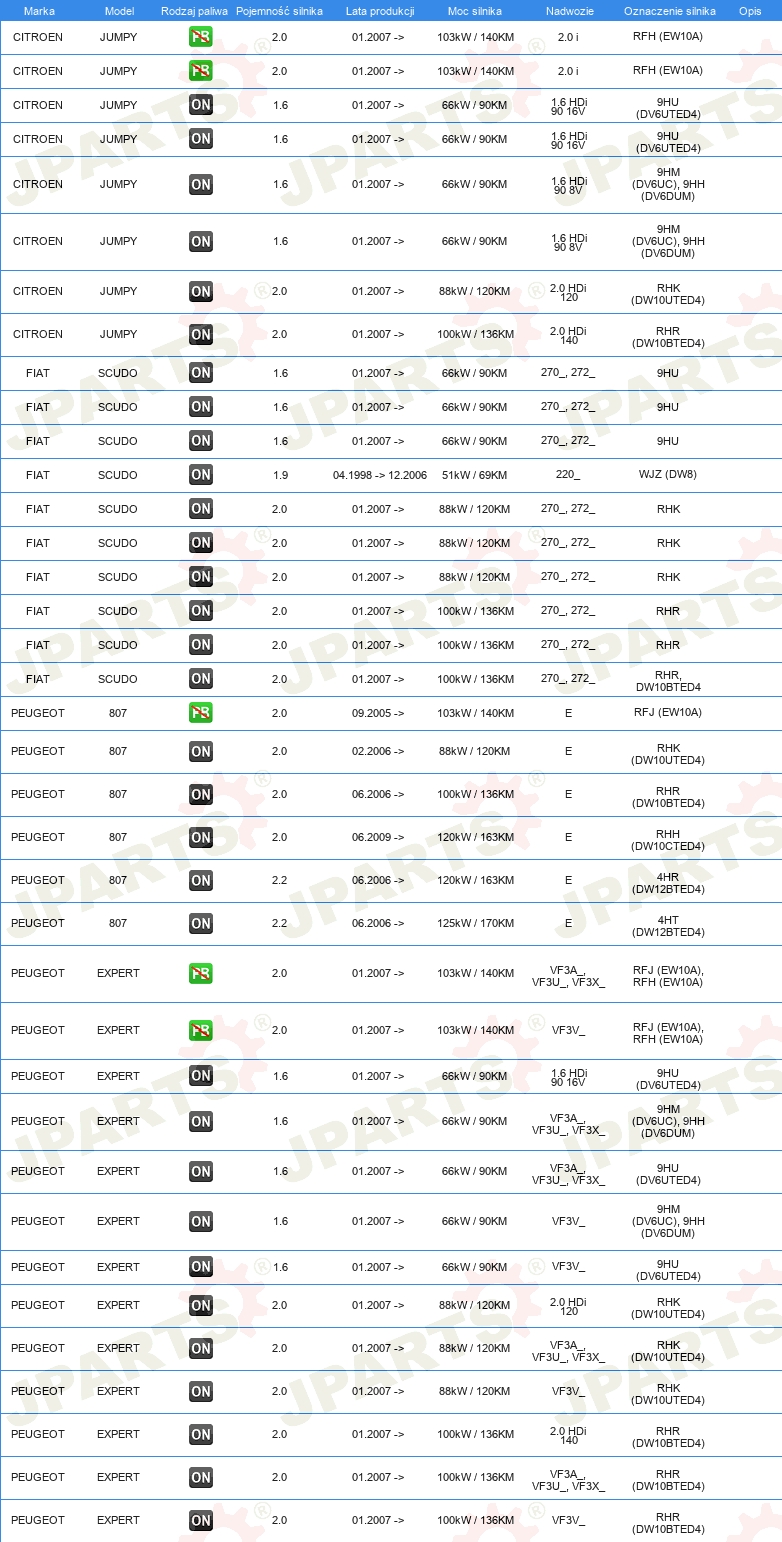Click ON icon in Expert 1.6 VF3A_ 9HM row
The width and height of the screenshot is (782, 1542).
201,1122
